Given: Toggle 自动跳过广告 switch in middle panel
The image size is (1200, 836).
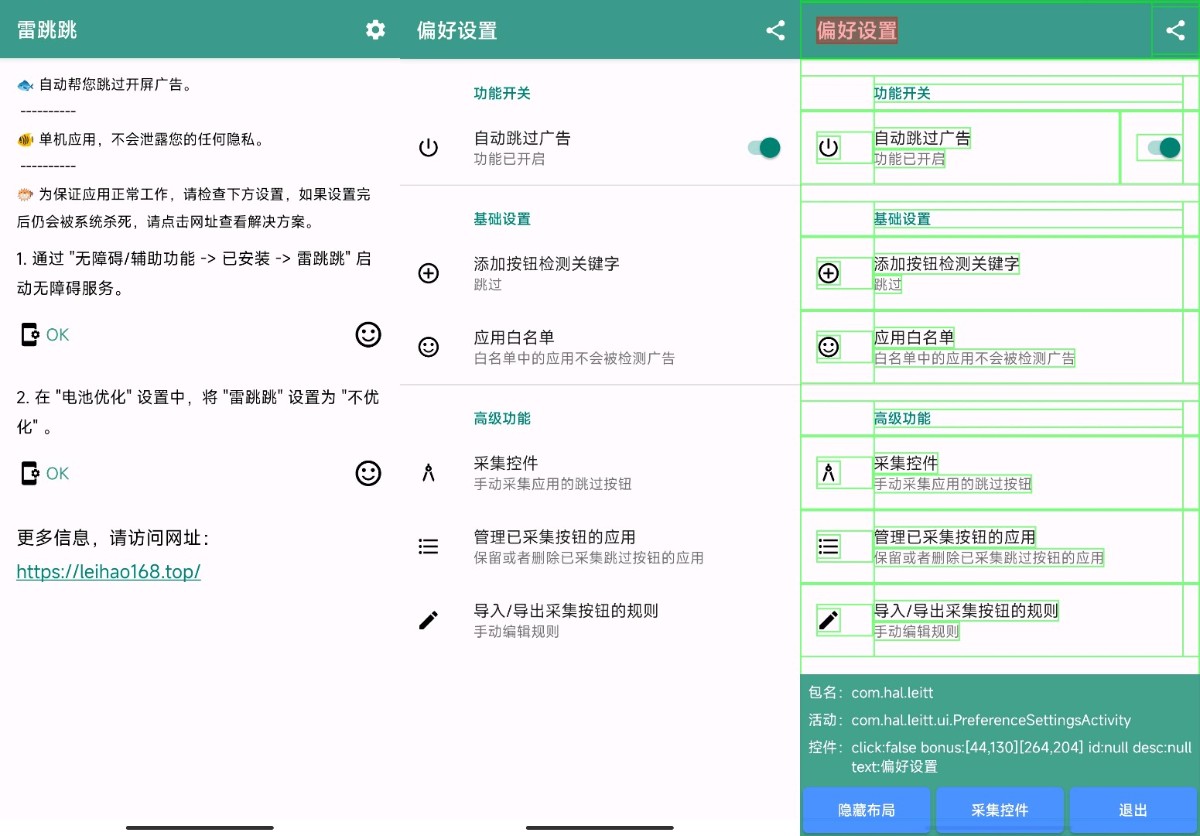Looking at the screenshot, I should point(764,148).
